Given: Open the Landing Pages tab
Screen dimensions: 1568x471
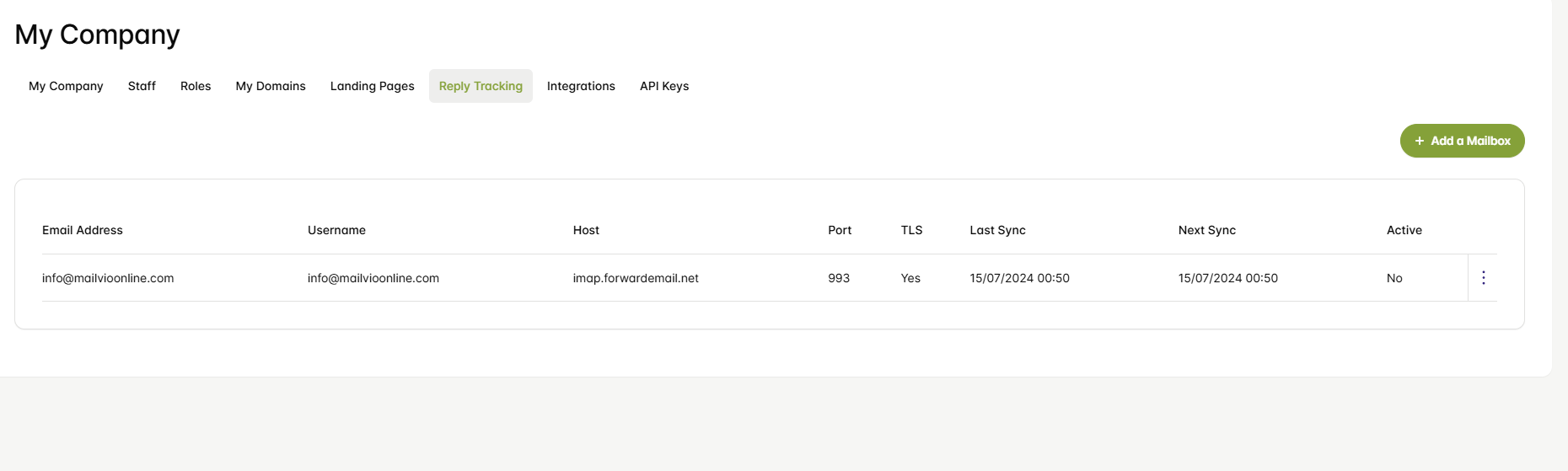Looking at the screenshot, I should pos(372,86).
